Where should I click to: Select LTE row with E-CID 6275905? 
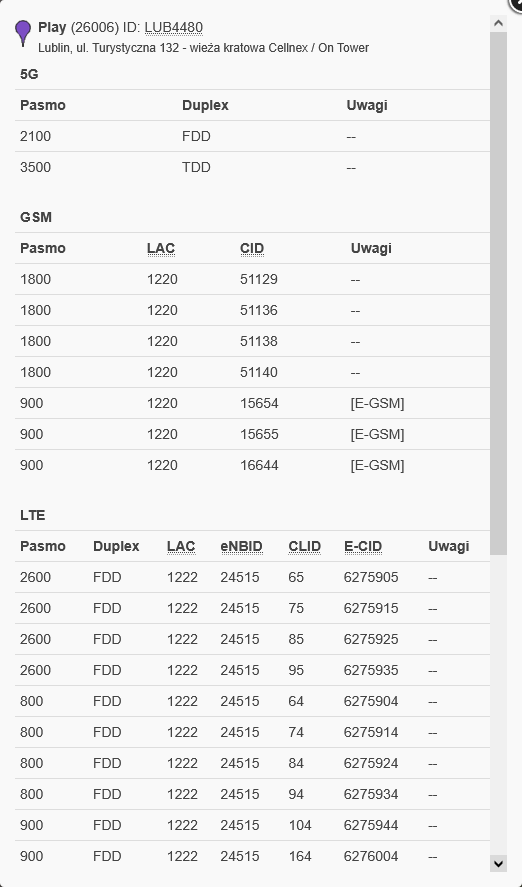click(x=252, y=578)
